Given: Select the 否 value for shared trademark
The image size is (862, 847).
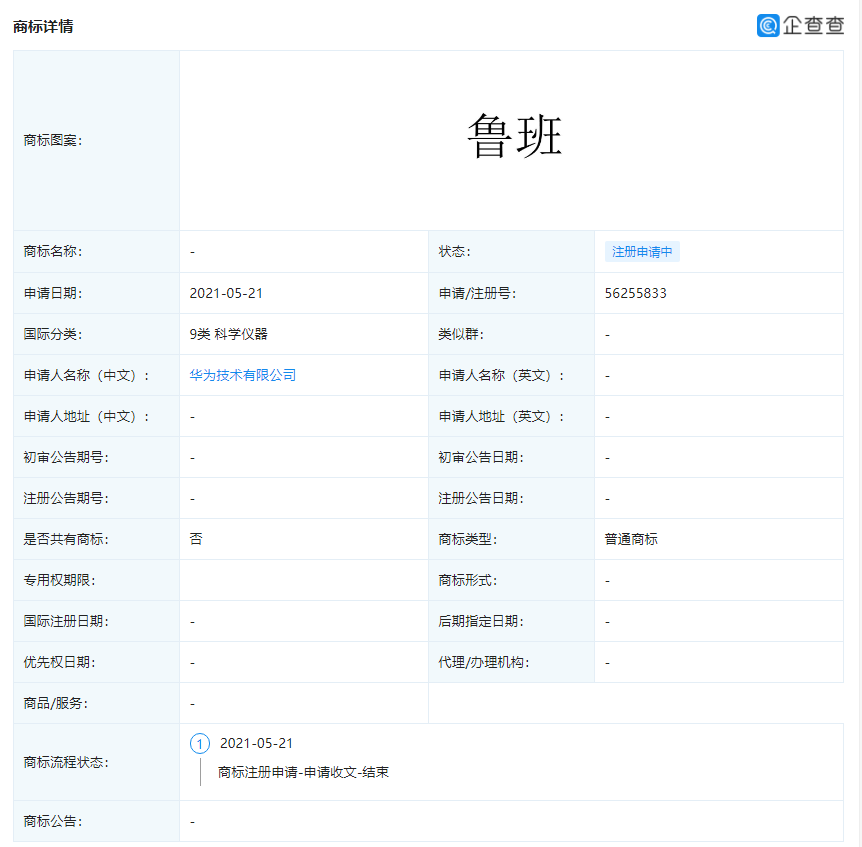Looking at the screenshot, I should [196, 539].
